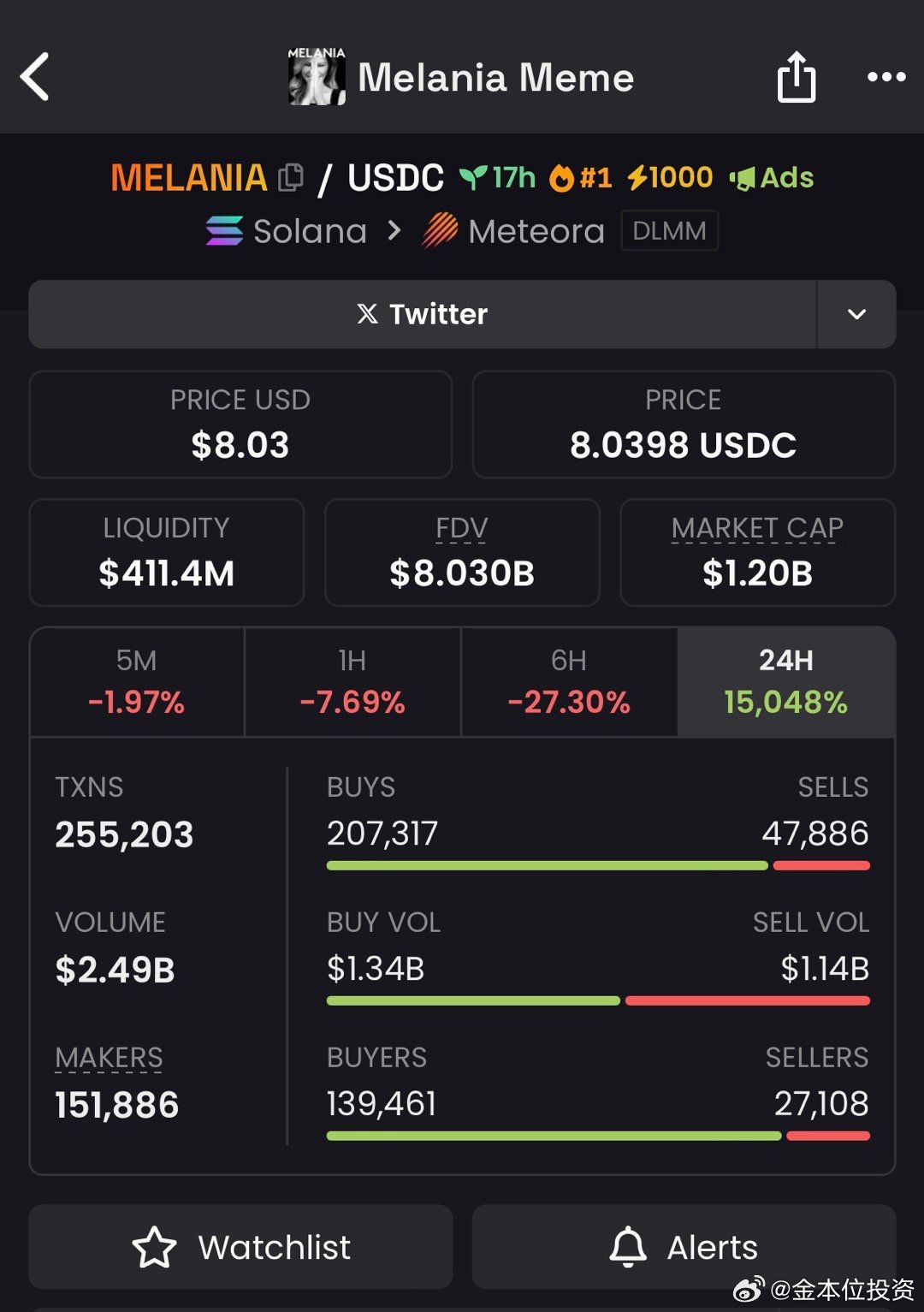
Task: Tap the fire #1 trending badge
Action: pos(581,177)
